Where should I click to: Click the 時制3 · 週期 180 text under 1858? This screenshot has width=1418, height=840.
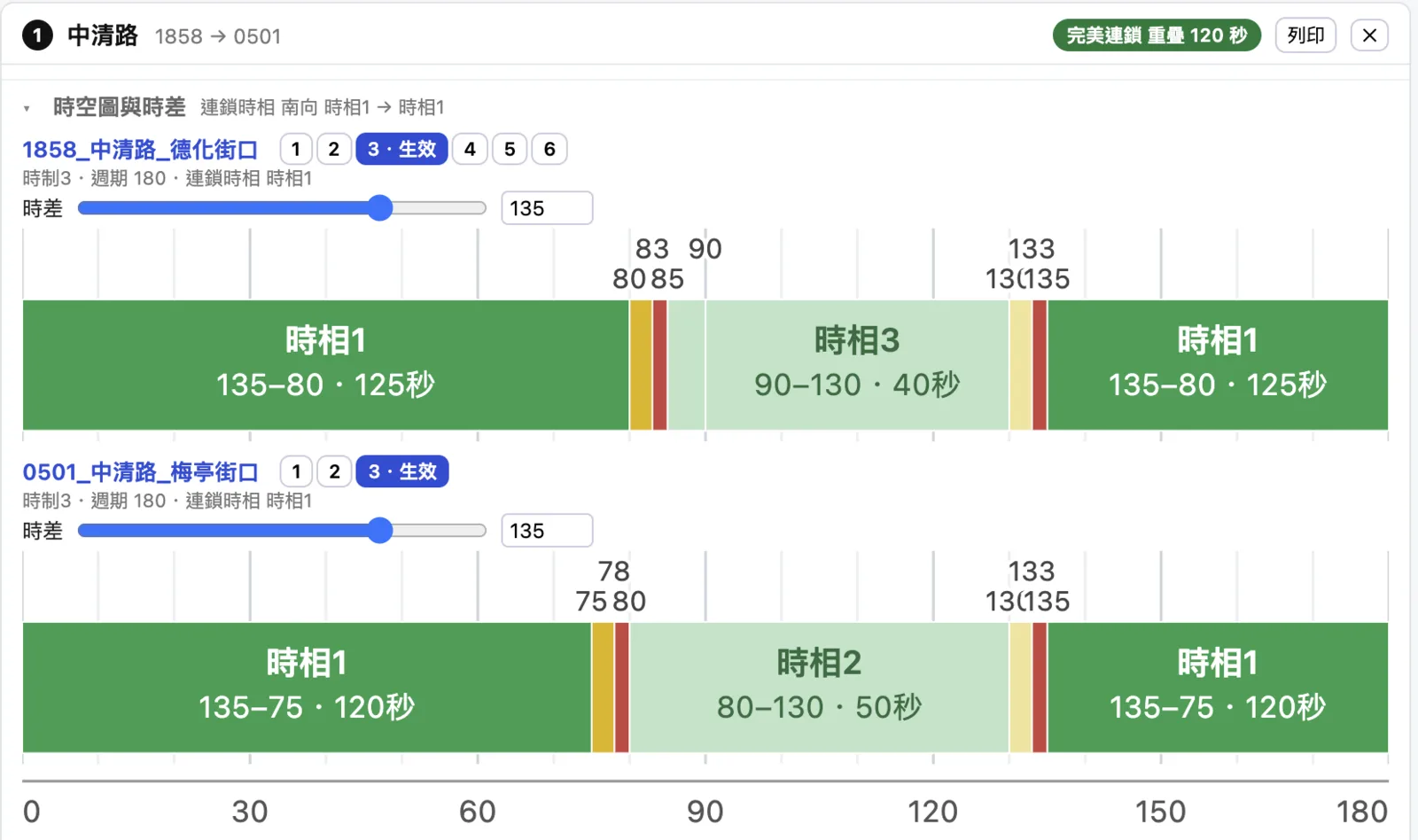(94, 178)
